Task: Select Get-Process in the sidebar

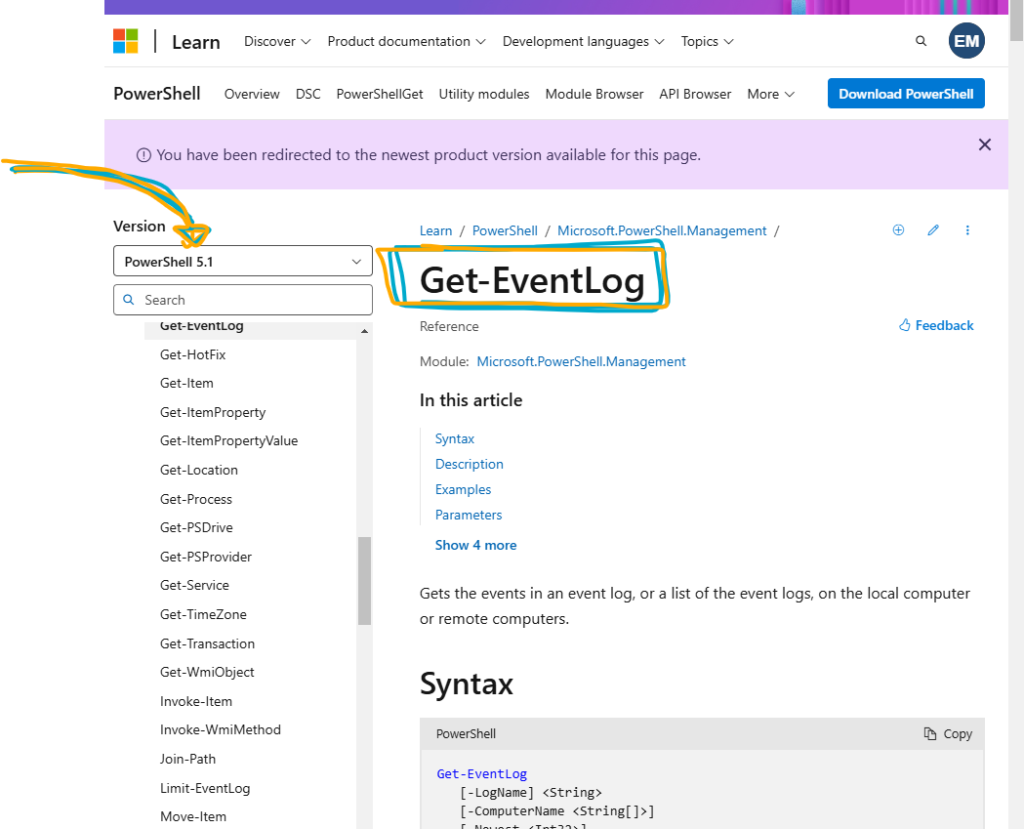Action: (196, 499)
